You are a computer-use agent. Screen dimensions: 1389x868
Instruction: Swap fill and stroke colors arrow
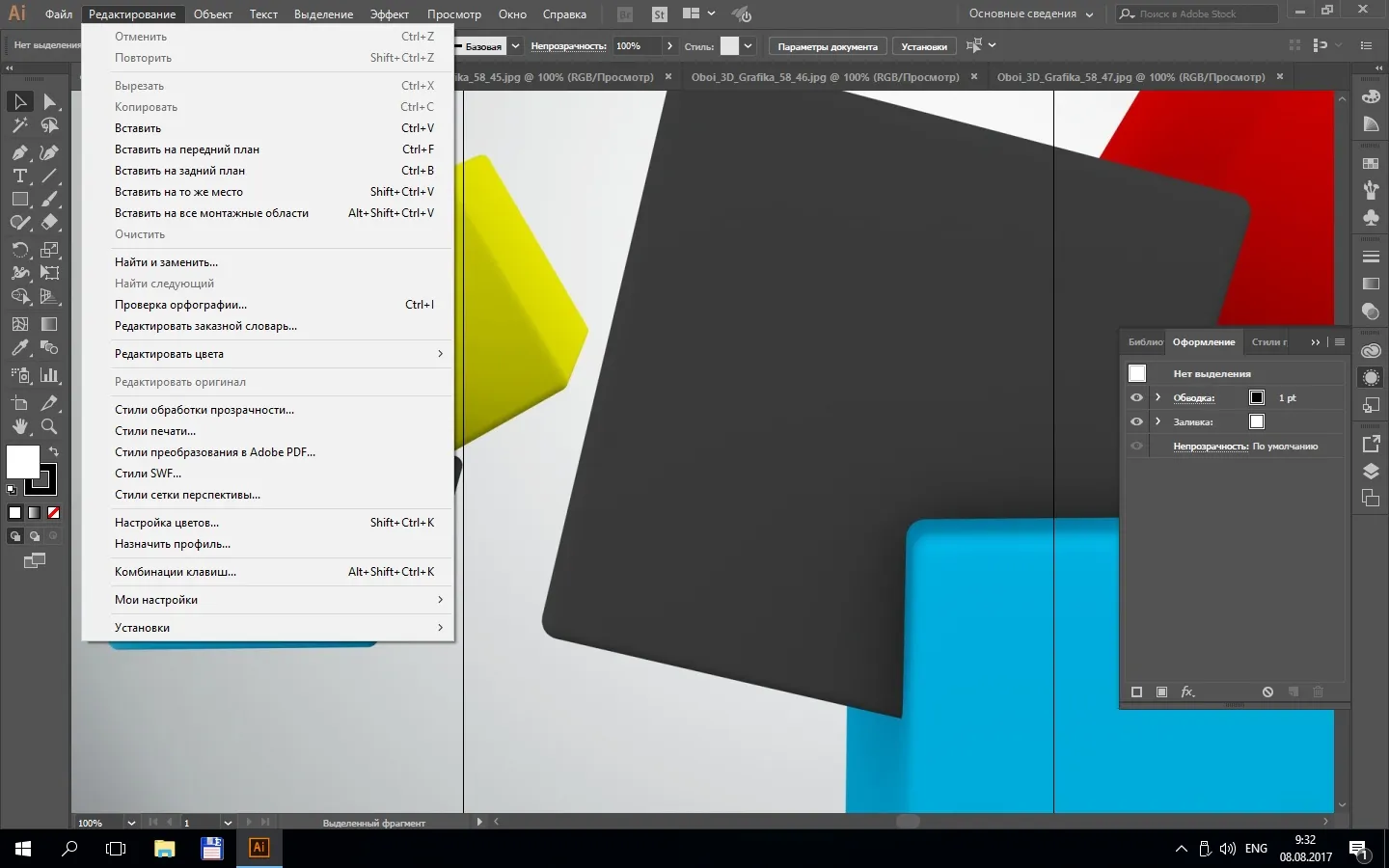[54, 451]
